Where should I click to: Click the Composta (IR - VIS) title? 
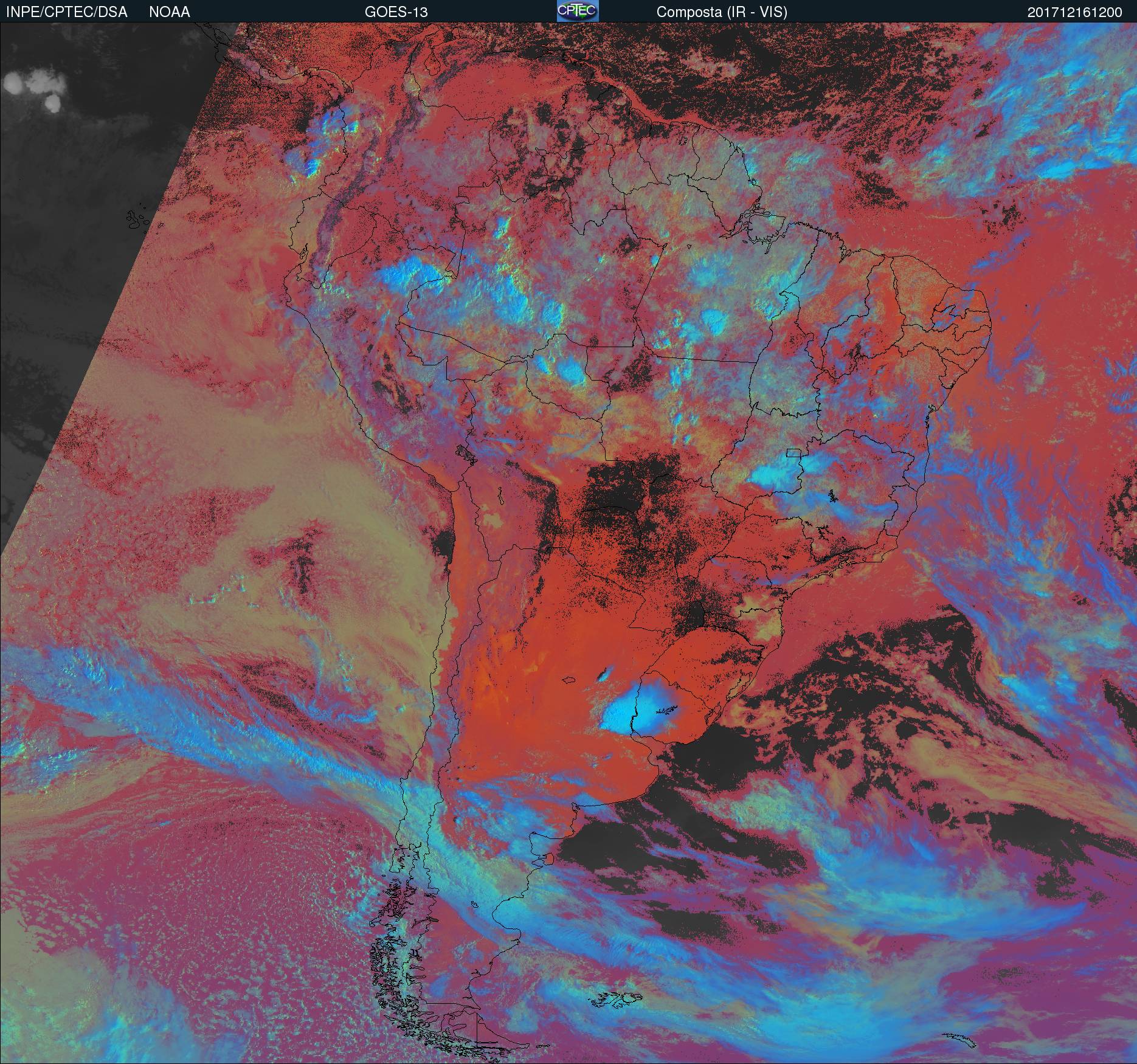tap(722, 12)
